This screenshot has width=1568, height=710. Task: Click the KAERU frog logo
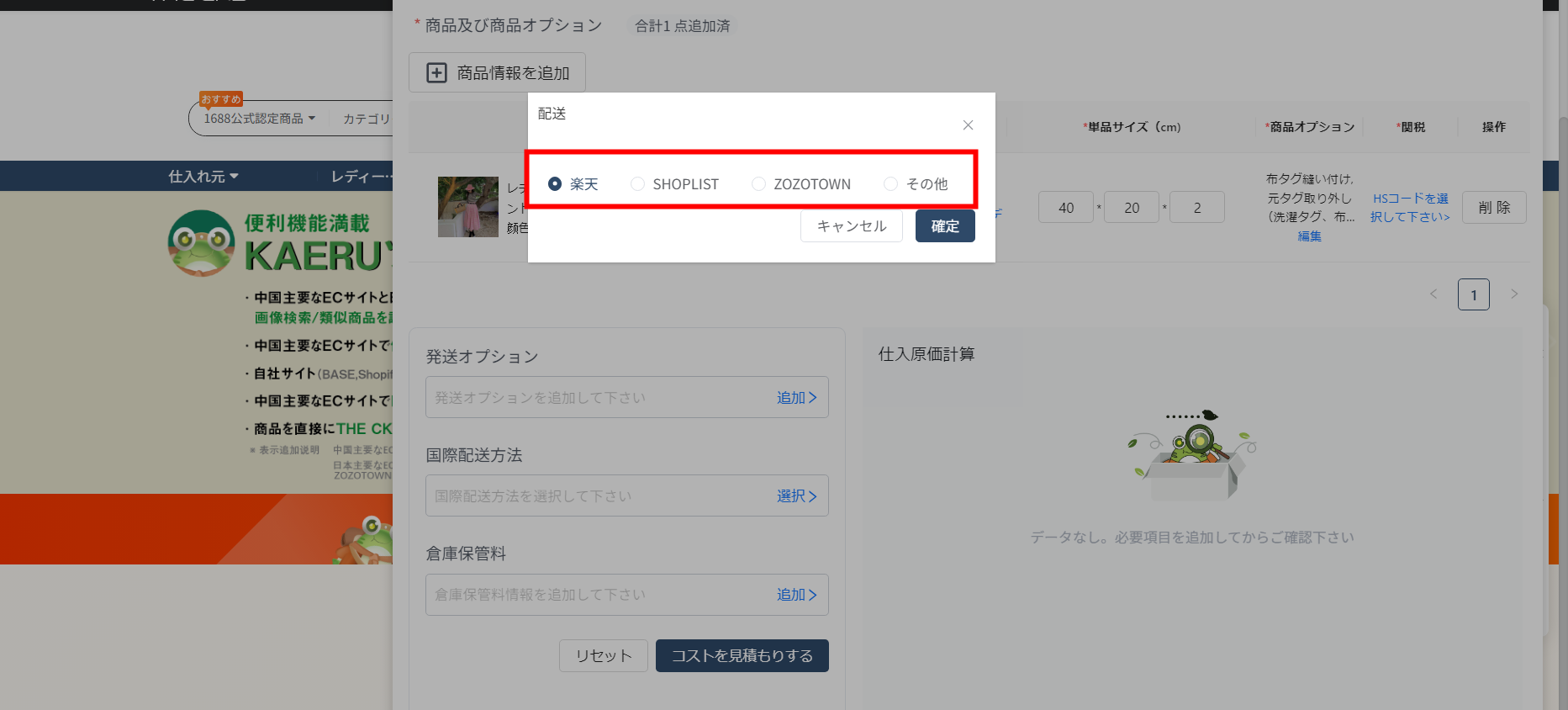click(201, 243)
